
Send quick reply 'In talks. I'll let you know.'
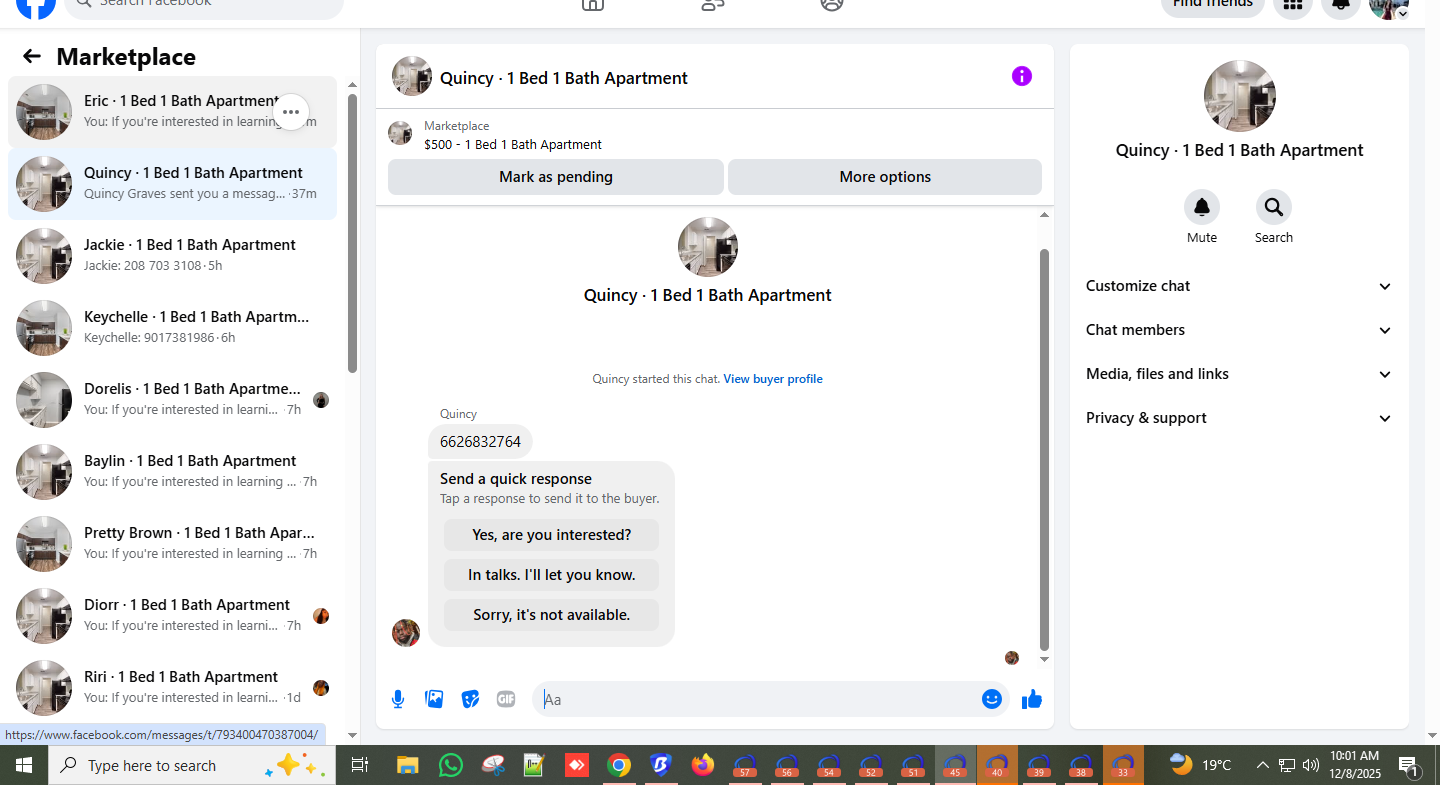coord(552,575)
